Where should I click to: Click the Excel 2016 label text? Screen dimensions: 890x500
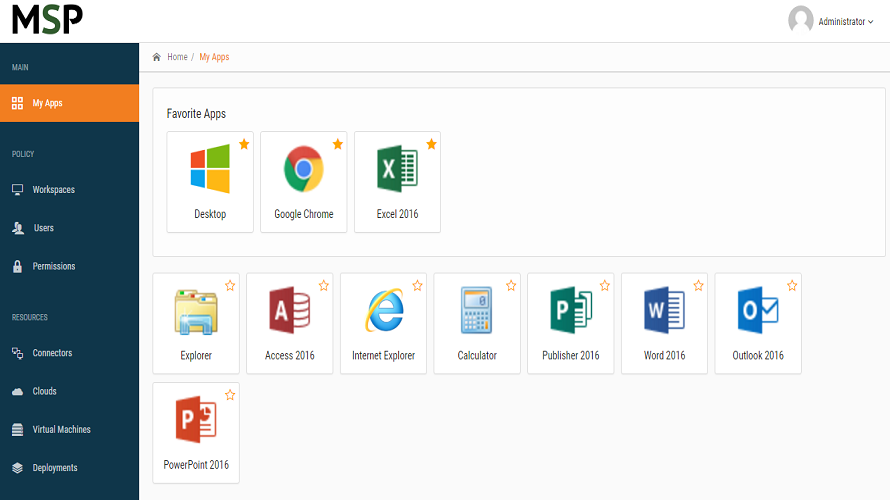coord(397,214)
